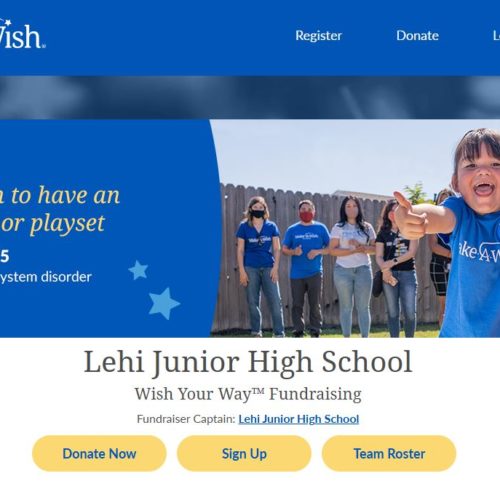Open the Donate navigation link
The height and width of the screenshot is (500, 500).
click(417, 36)
